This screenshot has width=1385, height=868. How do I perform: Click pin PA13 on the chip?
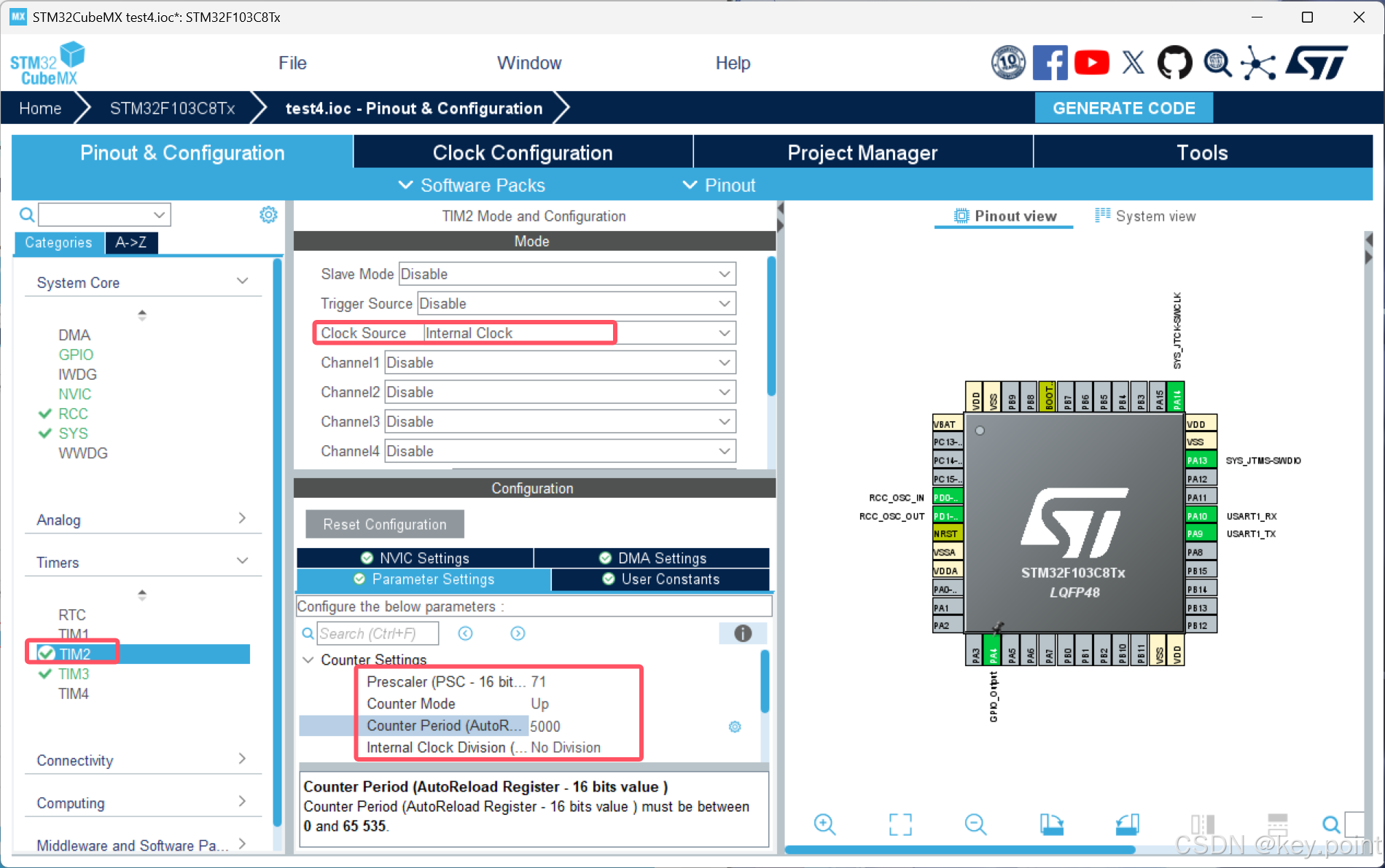click(x=1201, y=460)
